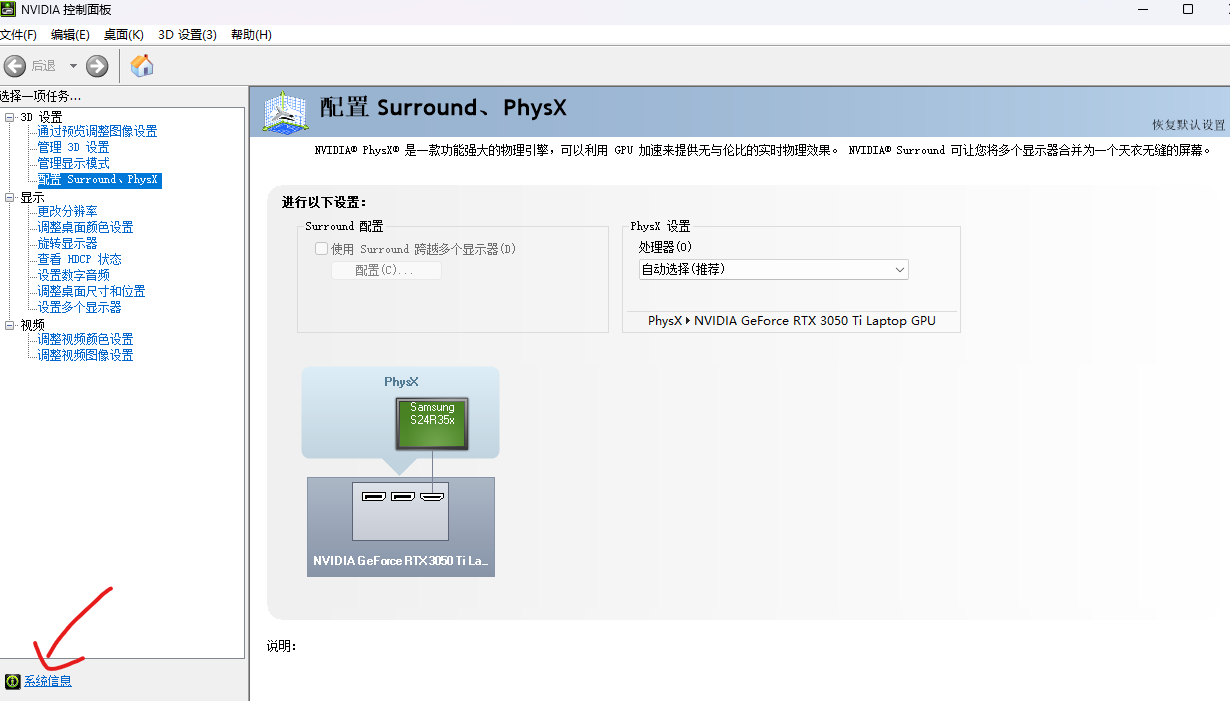The height and width of the screenshot is (701, 1230).
Task: Click 恢复默认设置 link
Action: tap(1188, 125)
